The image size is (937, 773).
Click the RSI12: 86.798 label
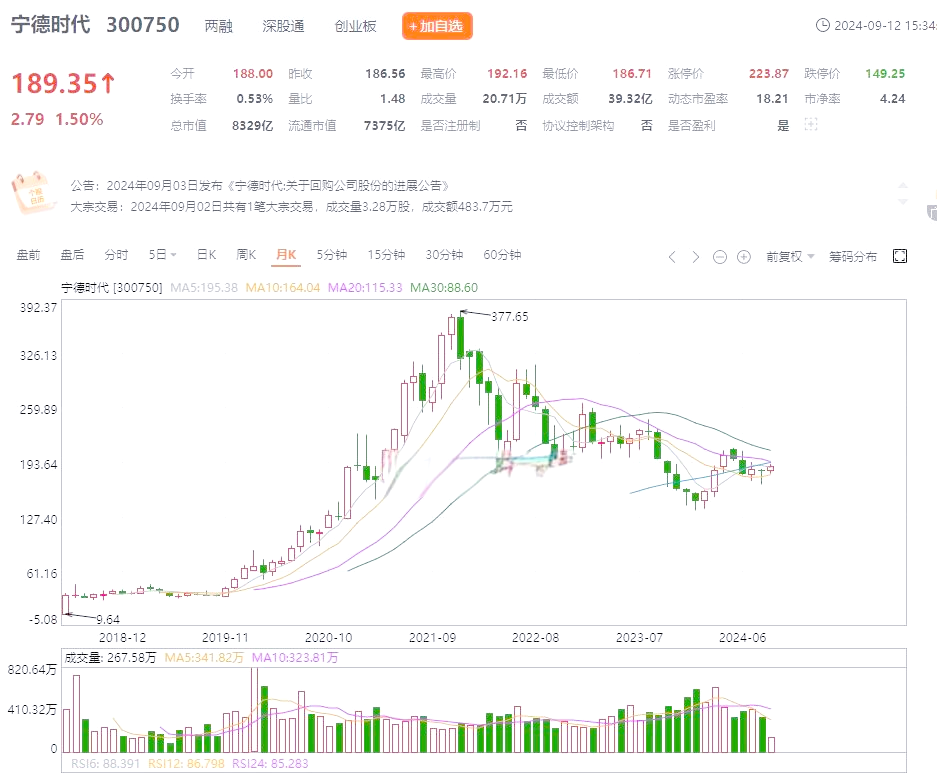186,763
